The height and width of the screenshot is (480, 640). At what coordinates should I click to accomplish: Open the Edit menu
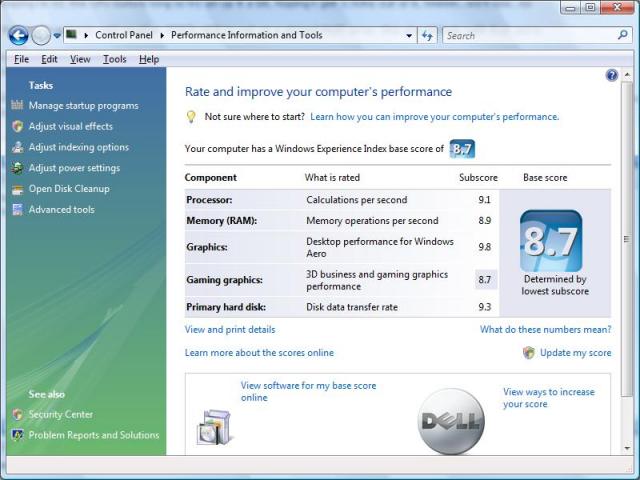[x=49, y=59]
